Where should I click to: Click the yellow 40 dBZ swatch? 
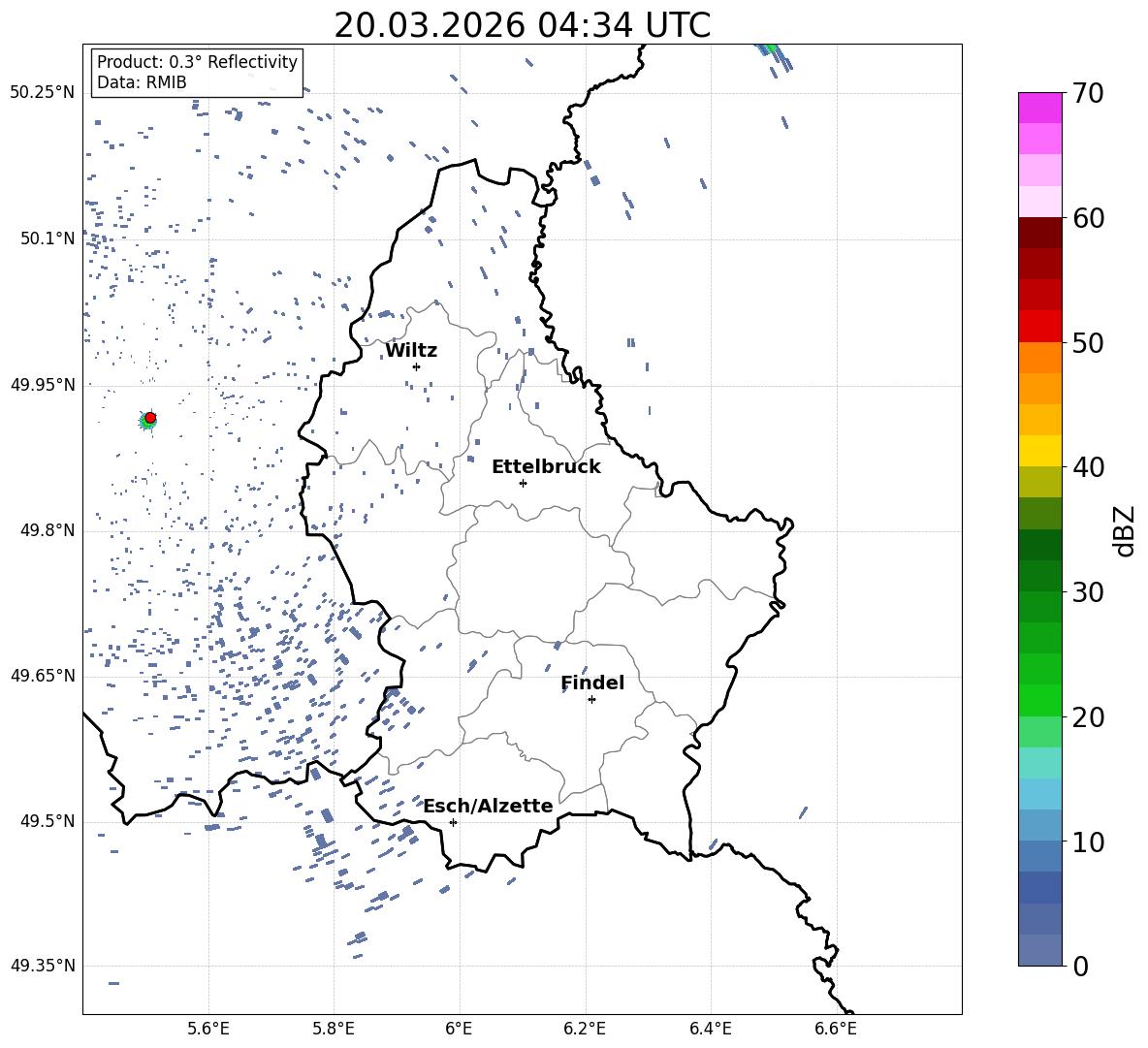click(1039, 451)
